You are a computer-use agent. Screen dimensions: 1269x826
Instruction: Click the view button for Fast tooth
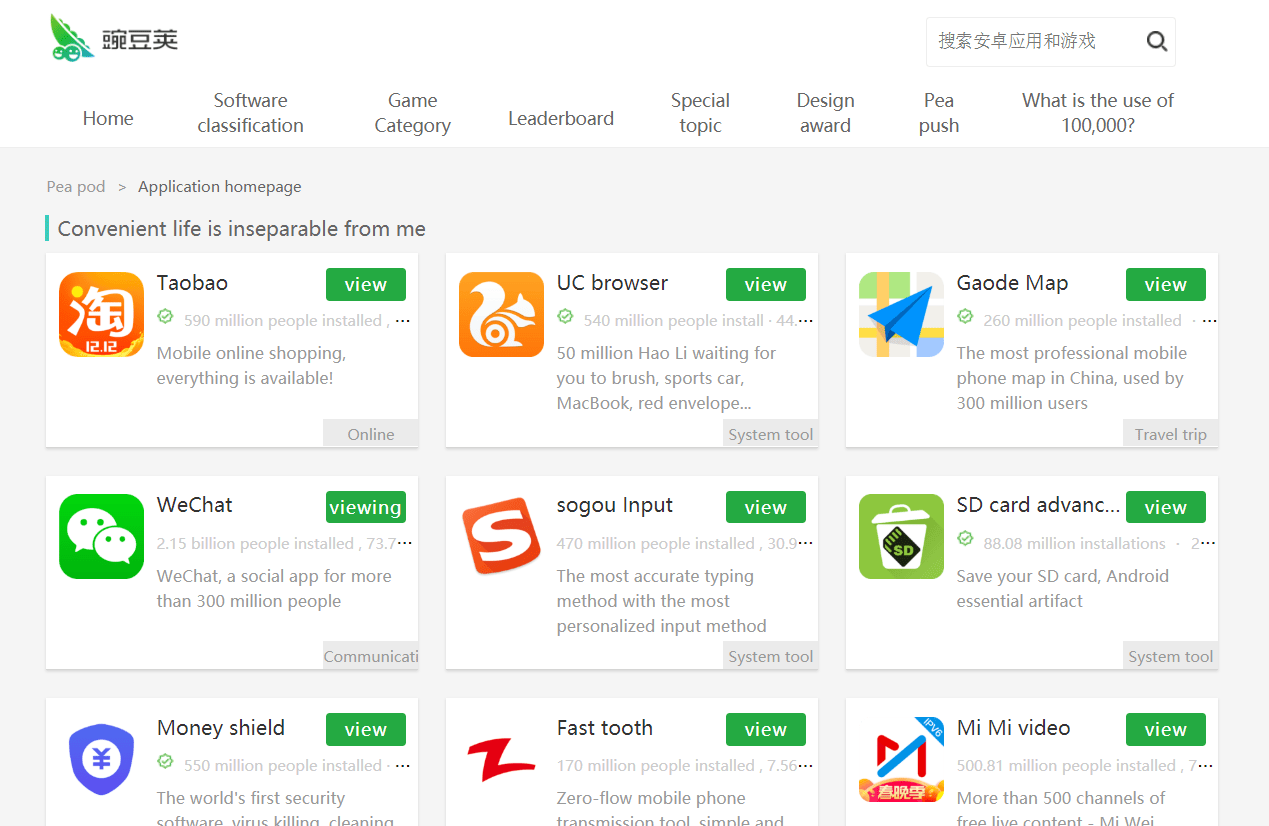tap(766, 730)
